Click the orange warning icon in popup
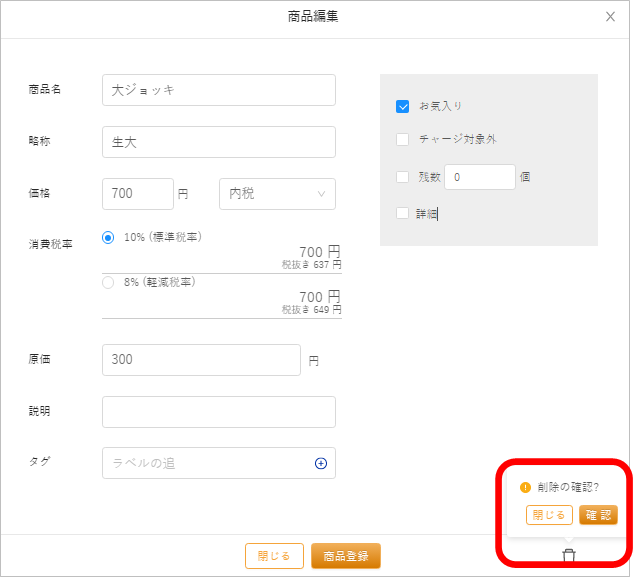 (525, 487)
